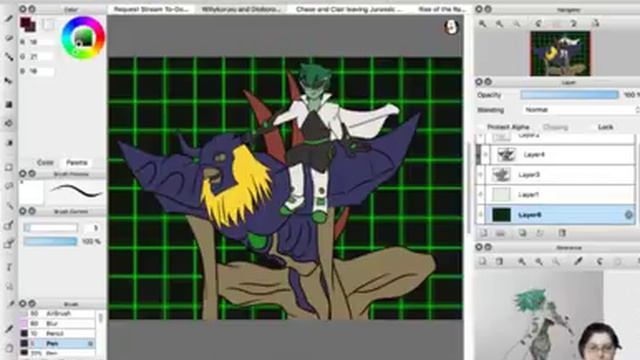Select Layer3 in the layer list
The image size is (640, 360).
555,175
